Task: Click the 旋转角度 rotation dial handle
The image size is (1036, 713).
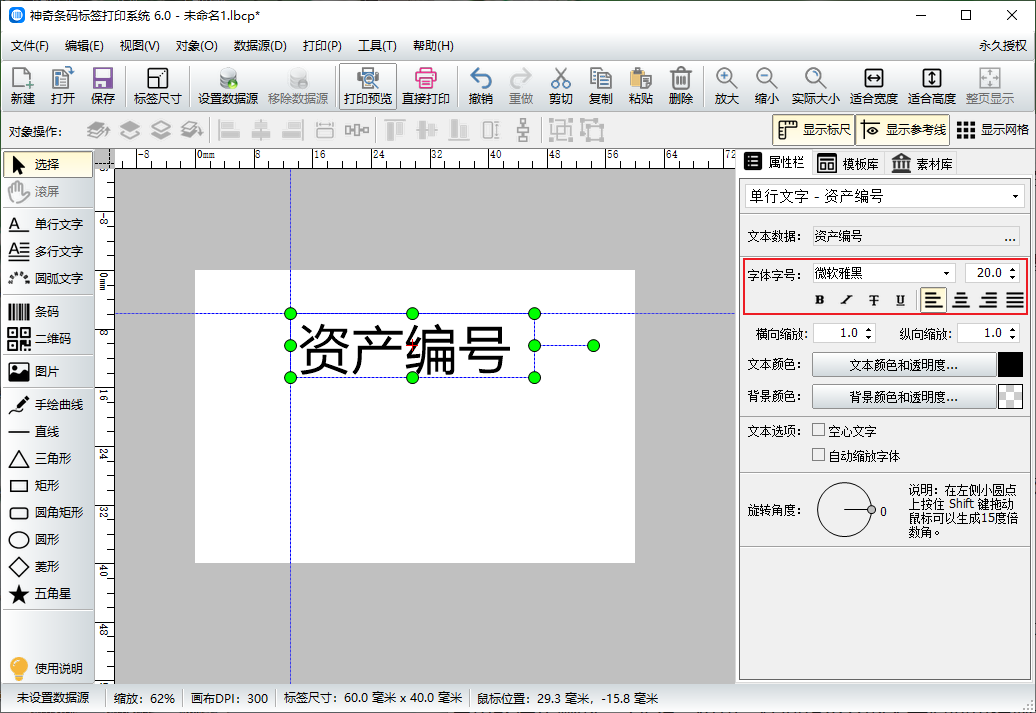Action: point(871,509)
